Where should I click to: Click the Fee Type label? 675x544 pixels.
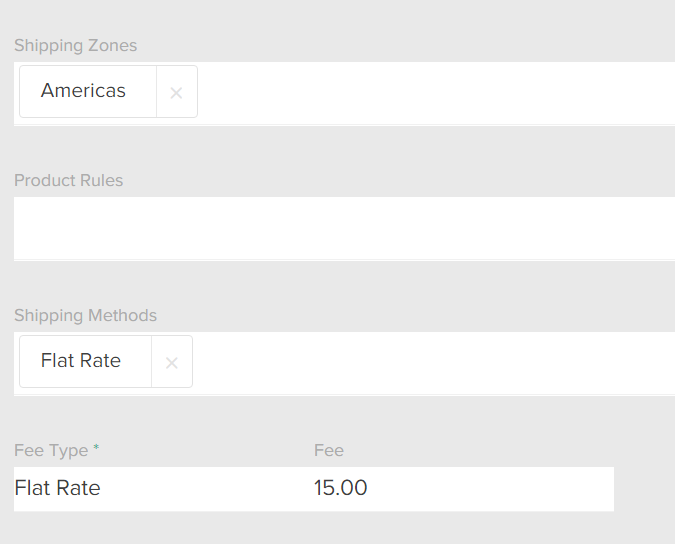[51, 451]
